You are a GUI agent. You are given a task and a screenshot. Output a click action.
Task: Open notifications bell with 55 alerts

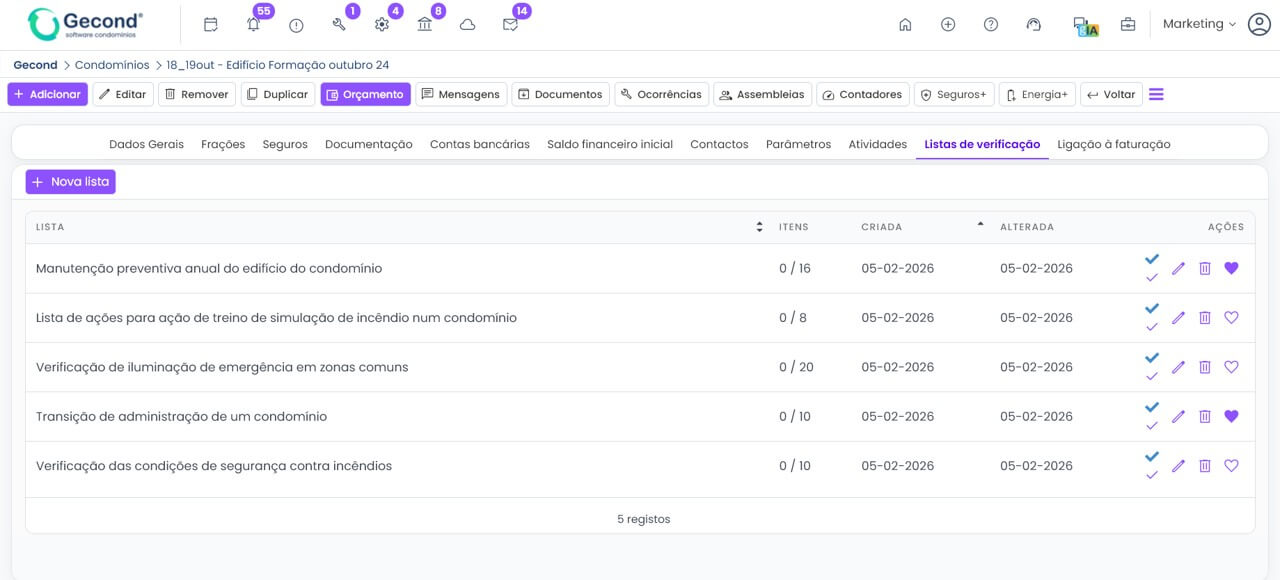(253, 23)
